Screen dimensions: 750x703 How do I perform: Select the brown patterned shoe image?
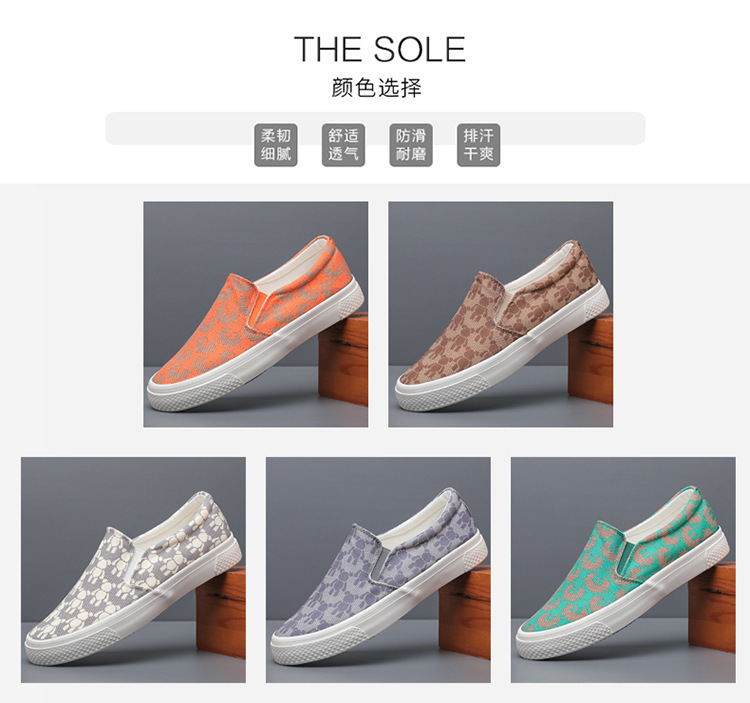coord(501,314)
